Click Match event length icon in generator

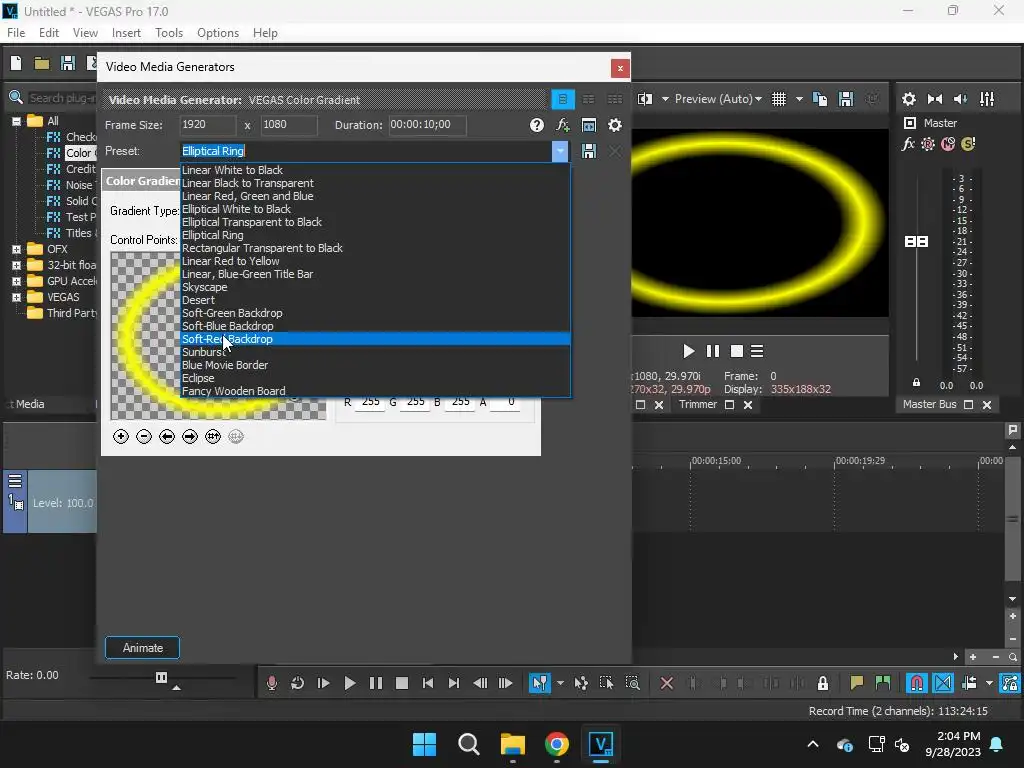tap(589, 125)
